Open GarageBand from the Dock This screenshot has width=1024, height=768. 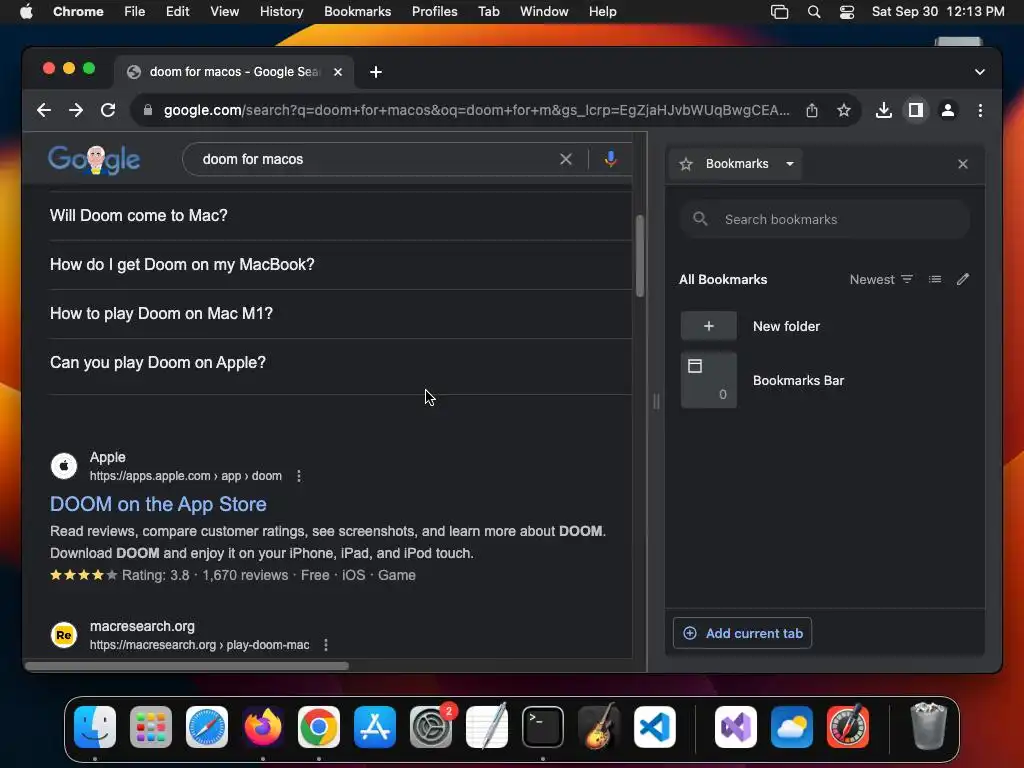(598, 727)
